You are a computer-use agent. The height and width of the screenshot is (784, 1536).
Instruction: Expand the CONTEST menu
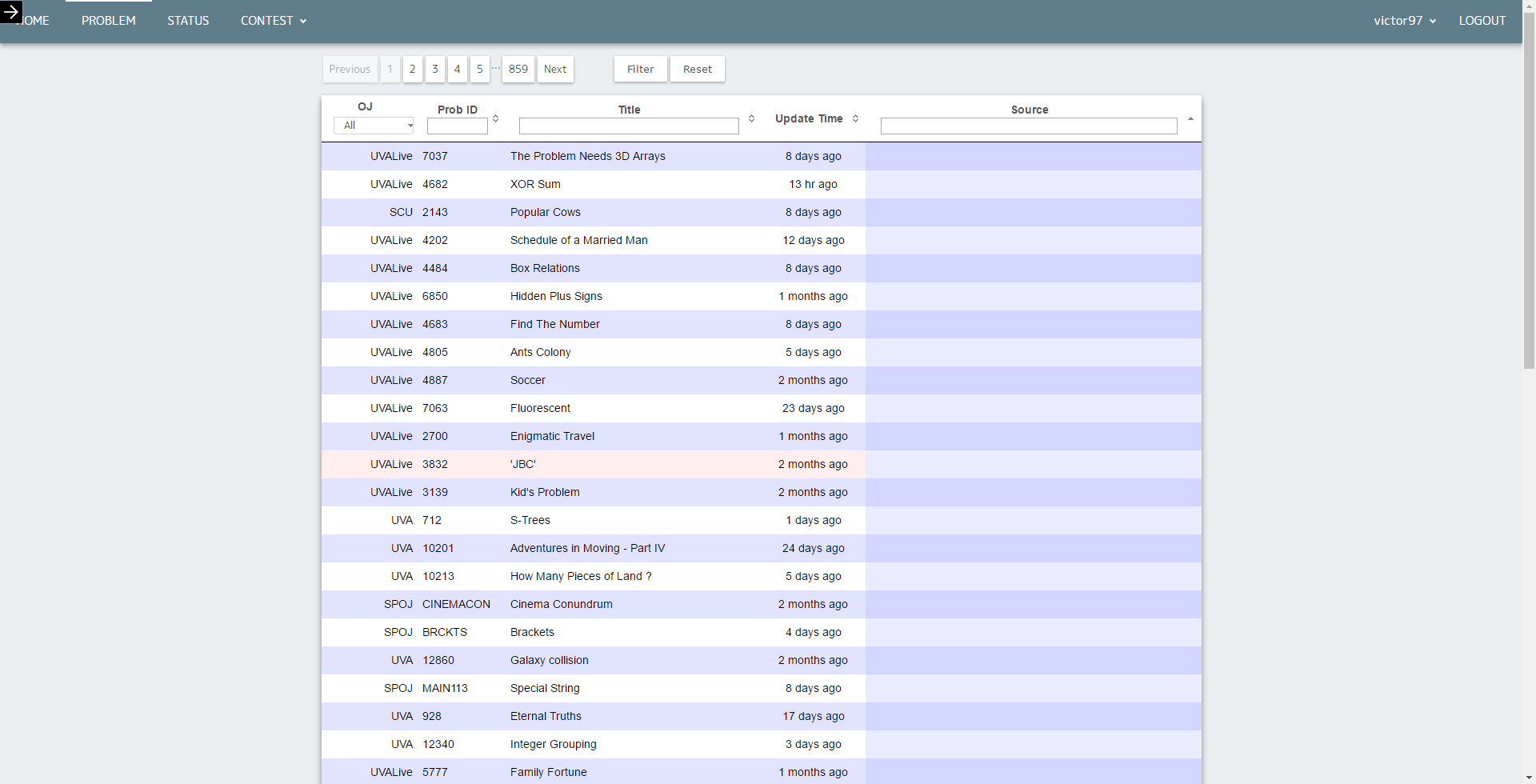(x=274, y=21)
